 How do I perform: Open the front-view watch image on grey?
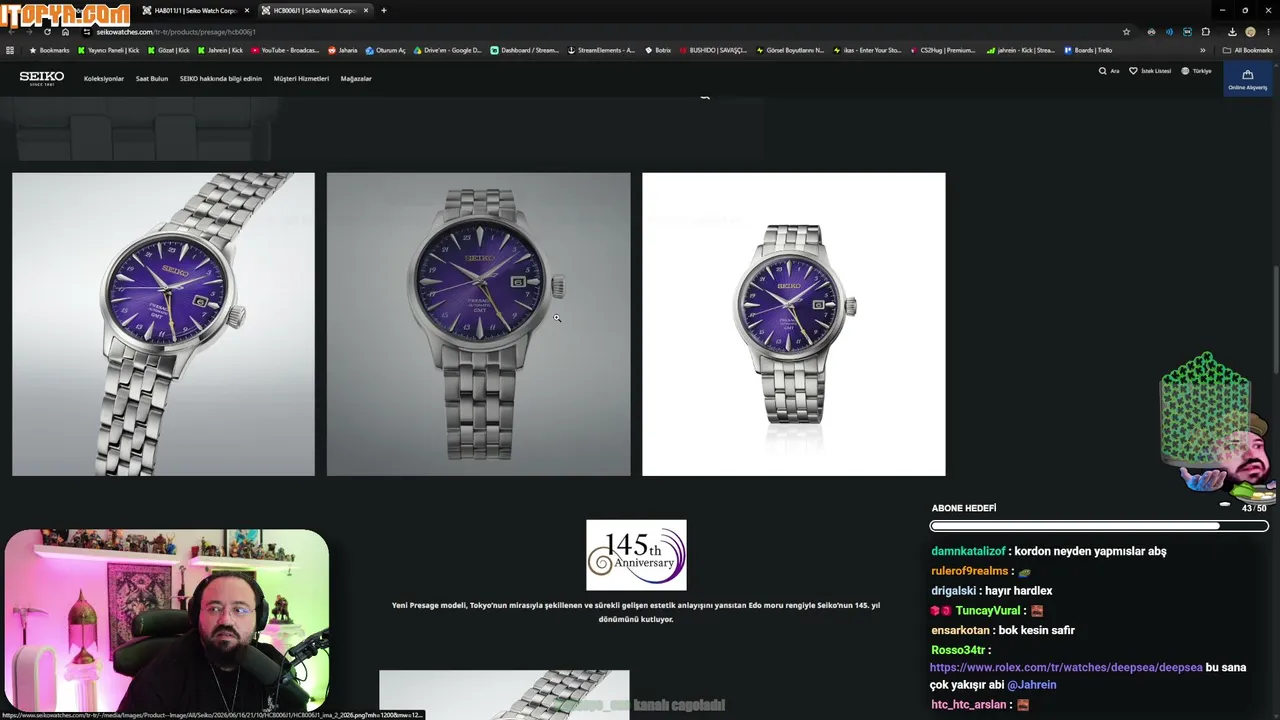click(478, 324)
